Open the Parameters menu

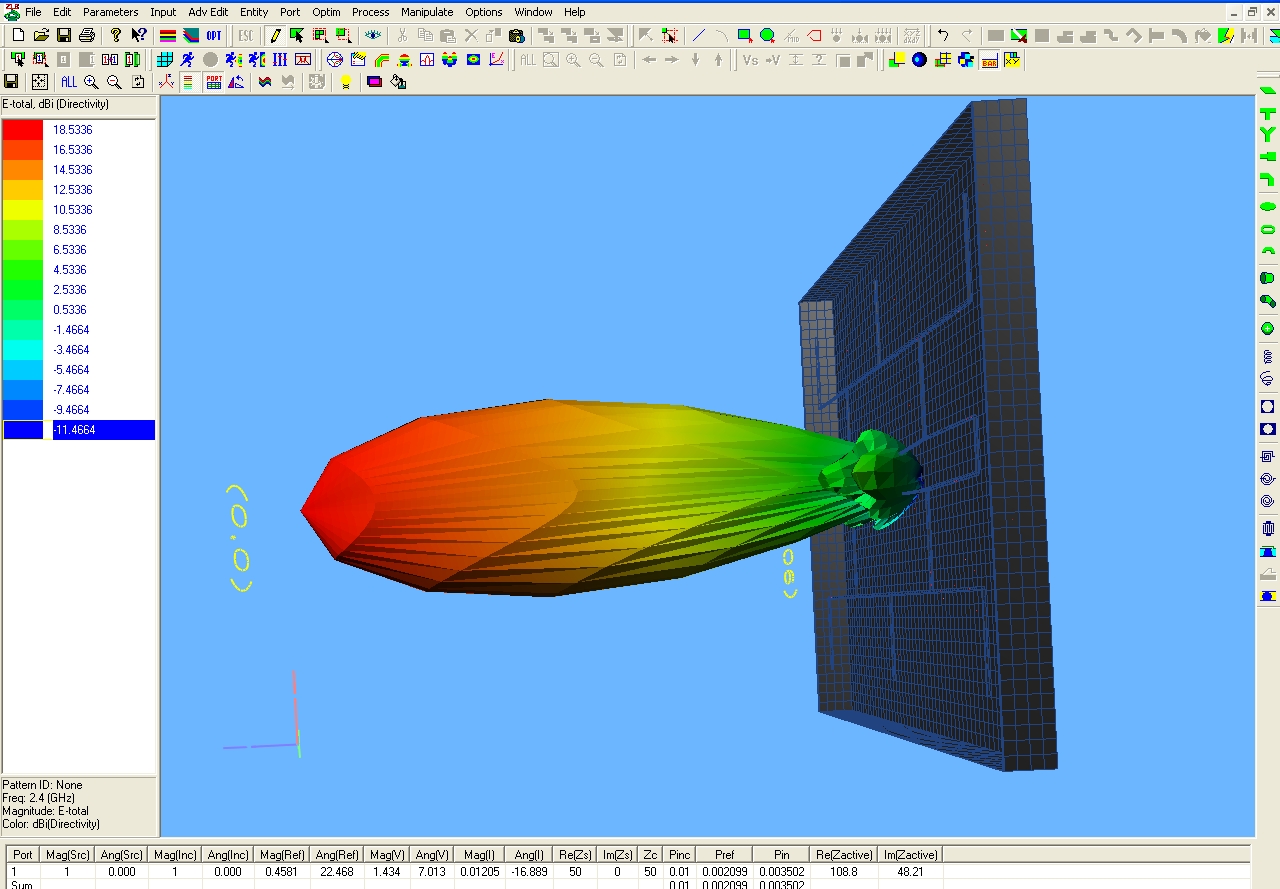(111, 12)
